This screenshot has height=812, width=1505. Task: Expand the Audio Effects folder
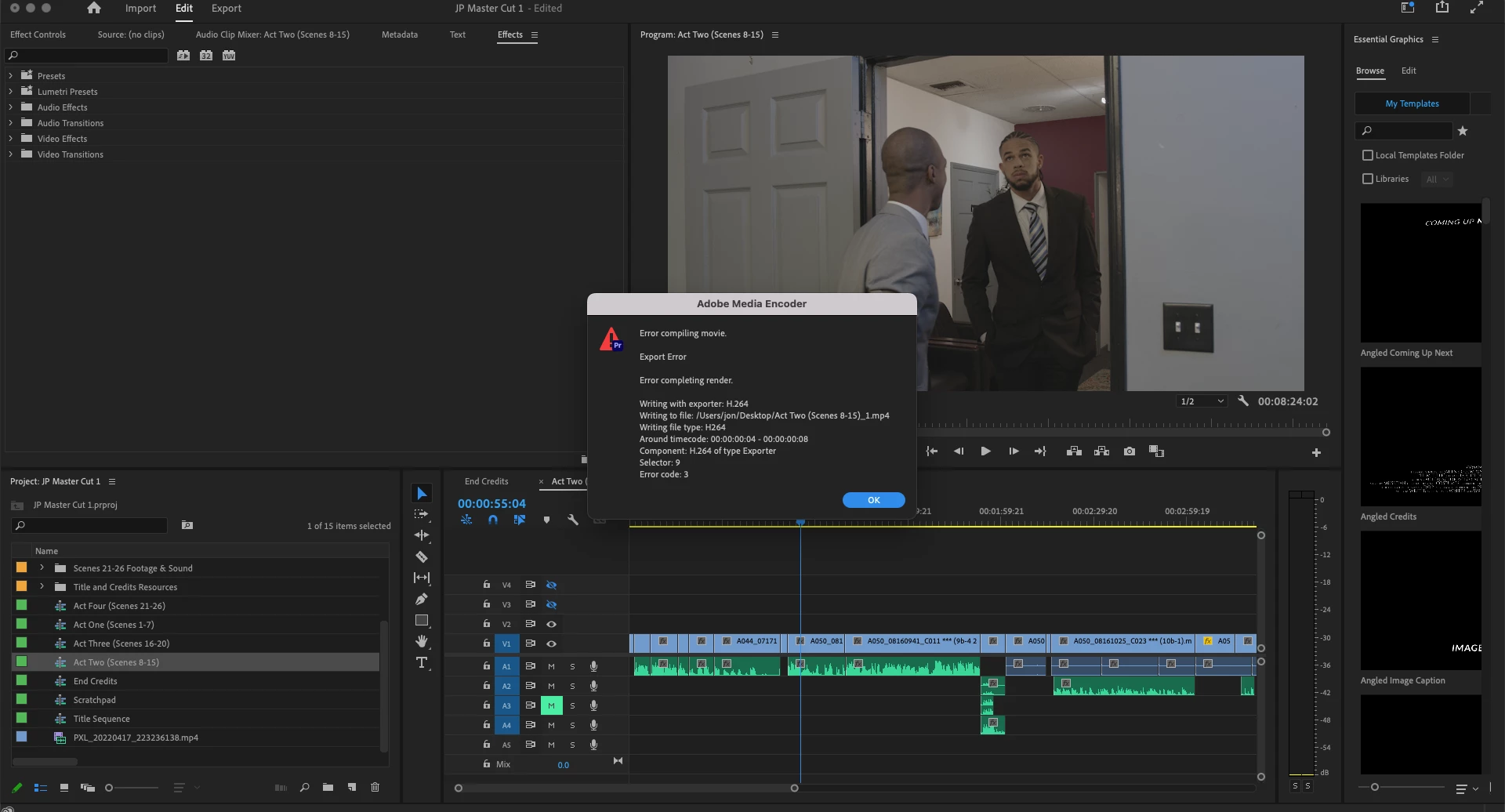10,107
